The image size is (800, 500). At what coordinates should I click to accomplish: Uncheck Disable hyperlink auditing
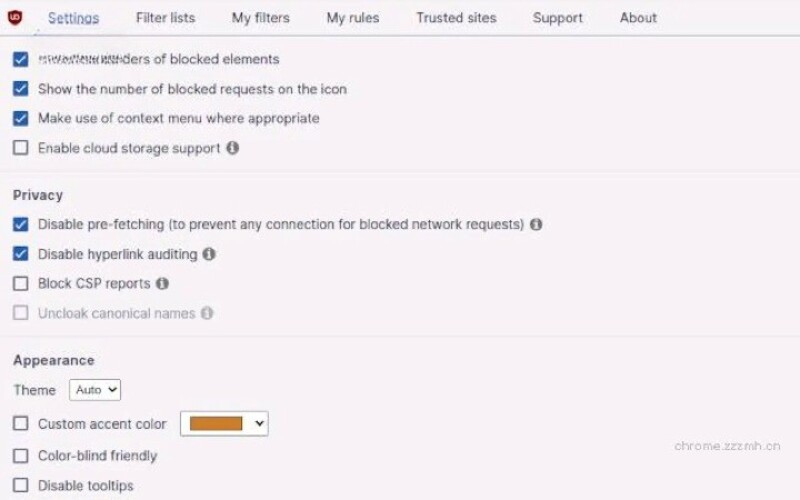[x=21, y=254]
